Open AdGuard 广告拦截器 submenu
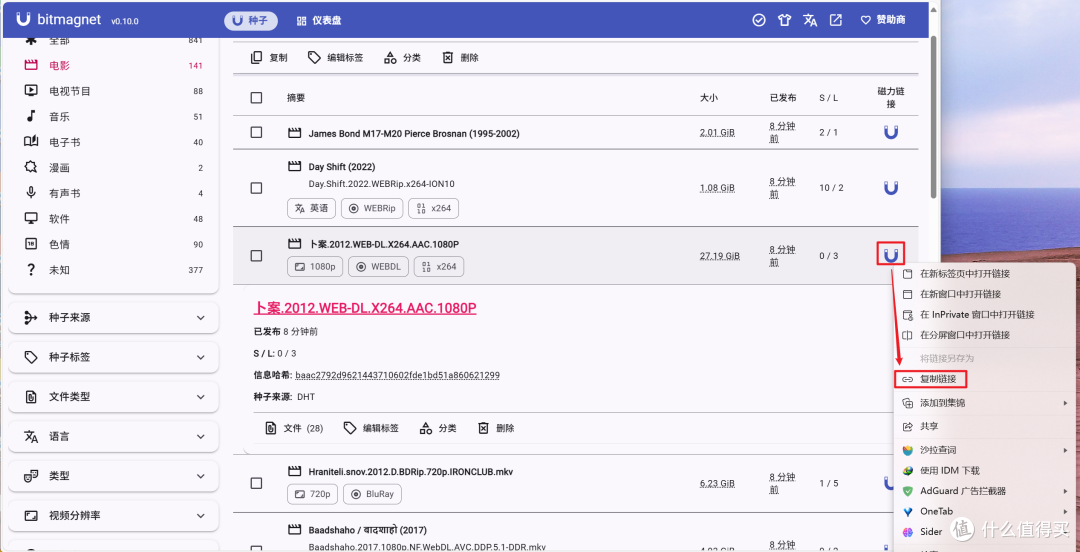This screenshot has height=552, width=1080. point(984,491)
